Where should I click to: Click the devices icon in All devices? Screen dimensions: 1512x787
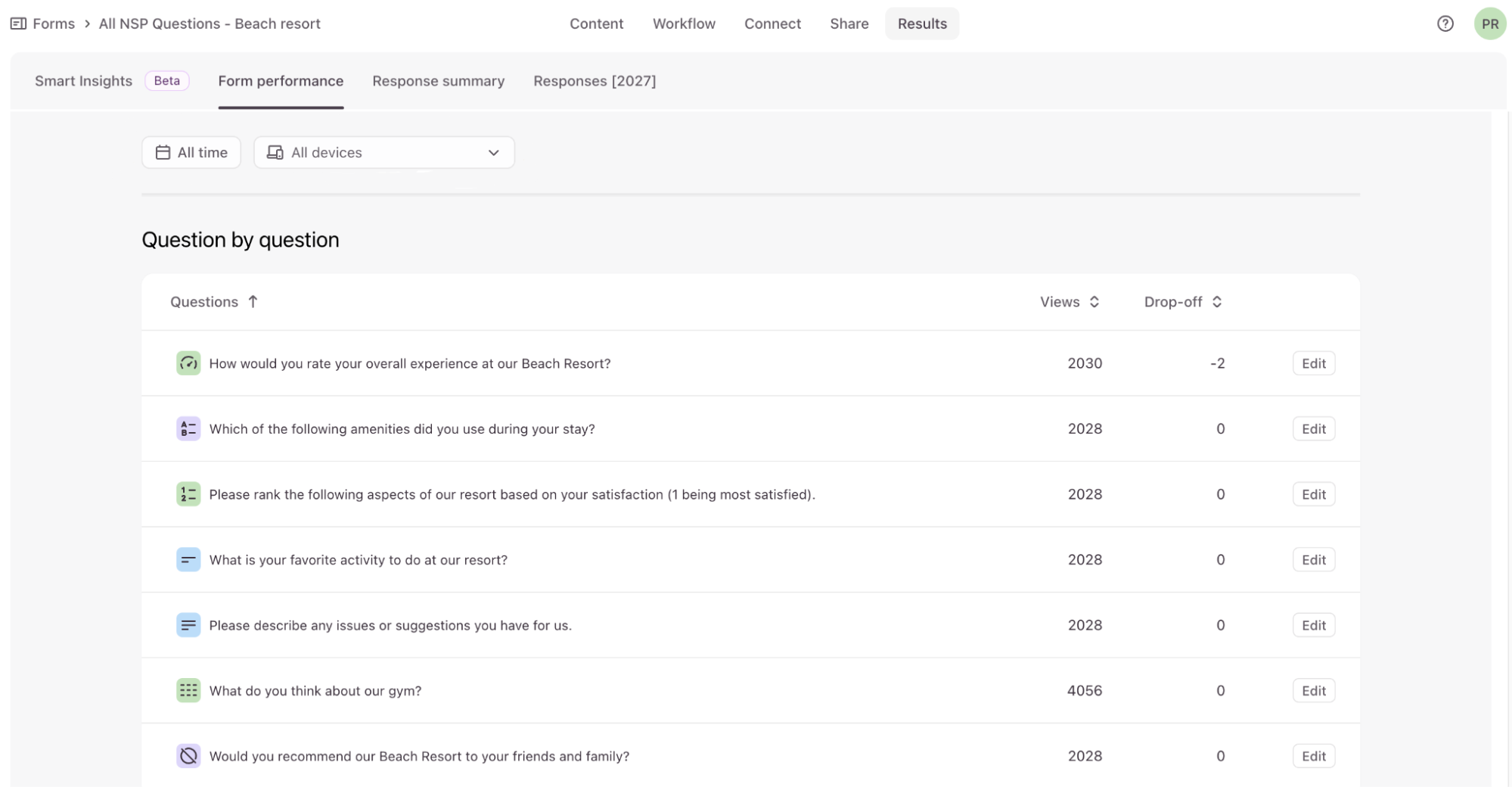point(275,152)
